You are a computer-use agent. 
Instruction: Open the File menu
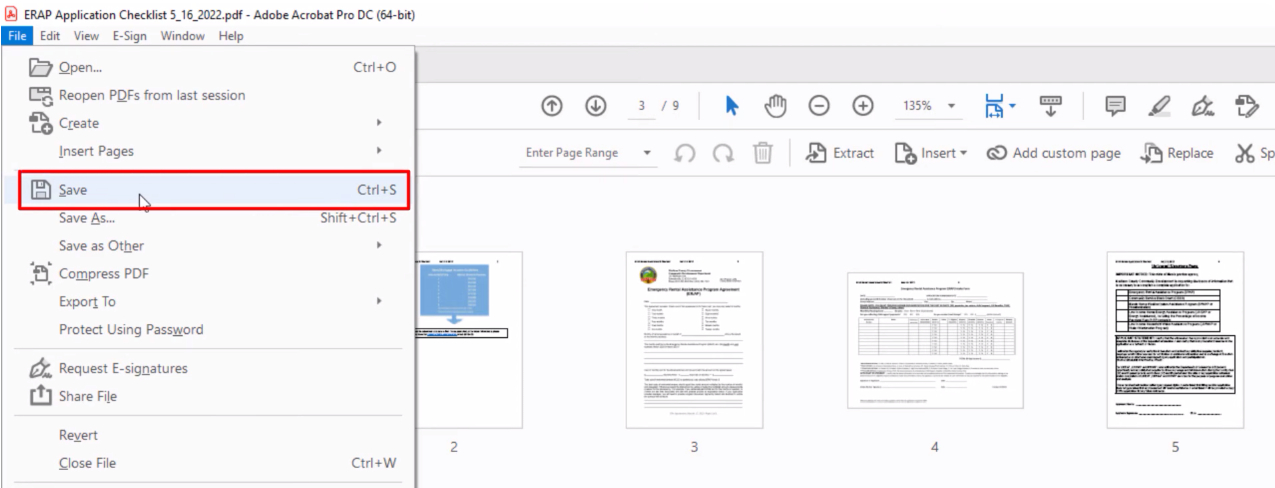17,36
